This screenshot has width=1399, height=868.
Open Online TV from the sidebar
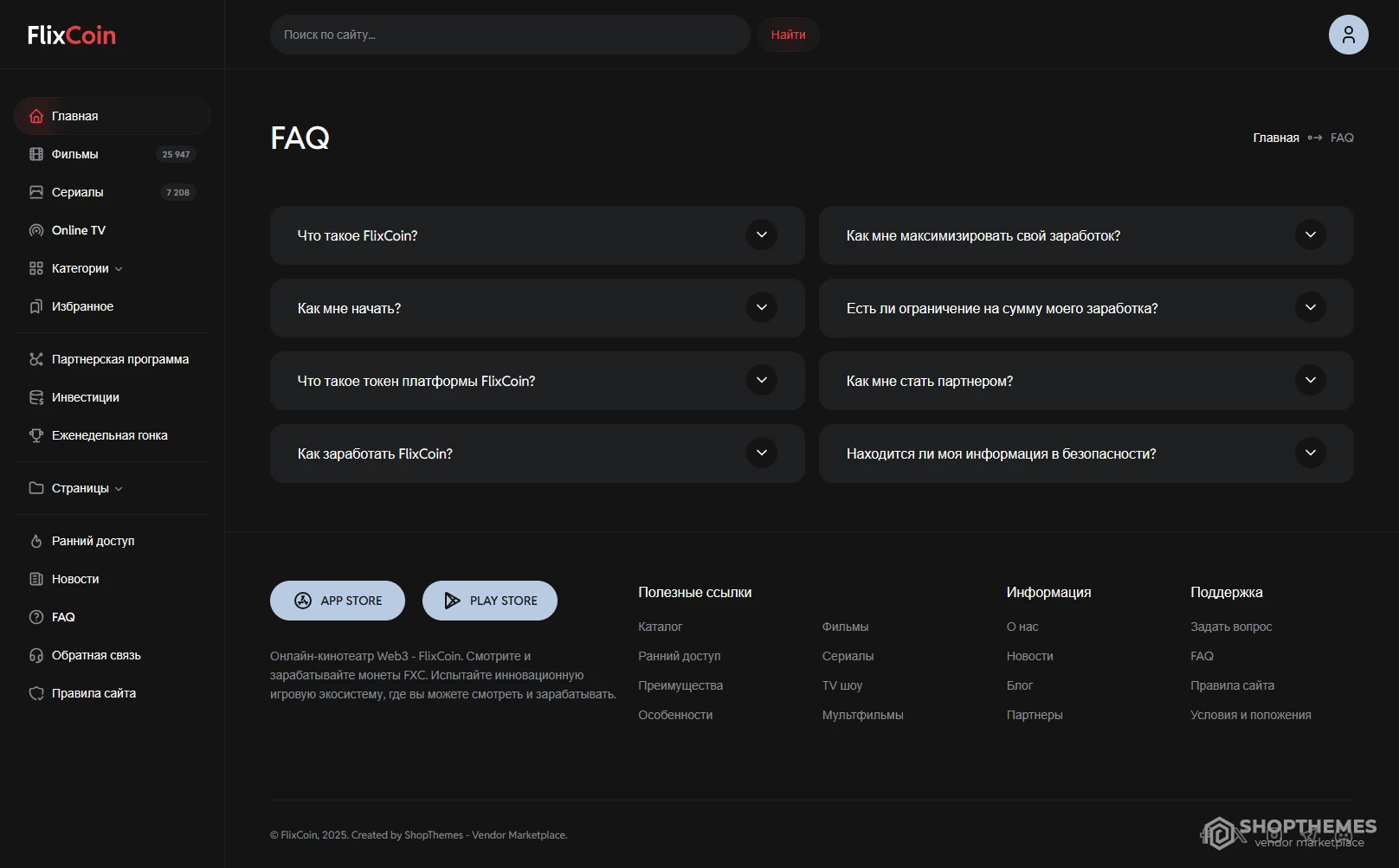coord(78,230)
